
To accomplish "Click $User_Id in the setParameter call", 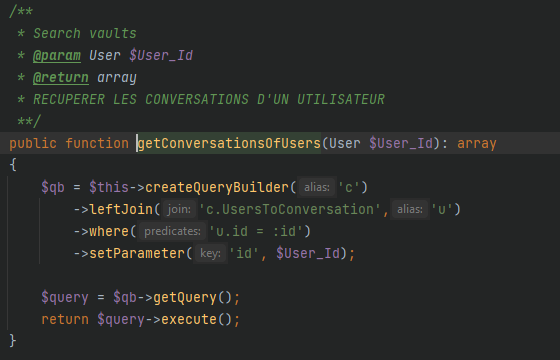I will (x=308, y=254).
